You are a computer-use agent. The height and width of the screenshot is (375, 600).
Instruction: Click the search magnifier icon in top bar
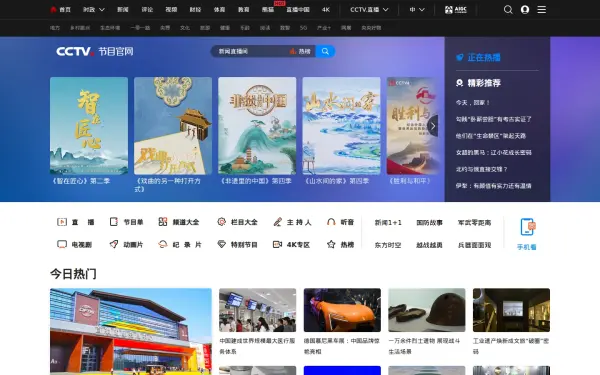[508, 10]
